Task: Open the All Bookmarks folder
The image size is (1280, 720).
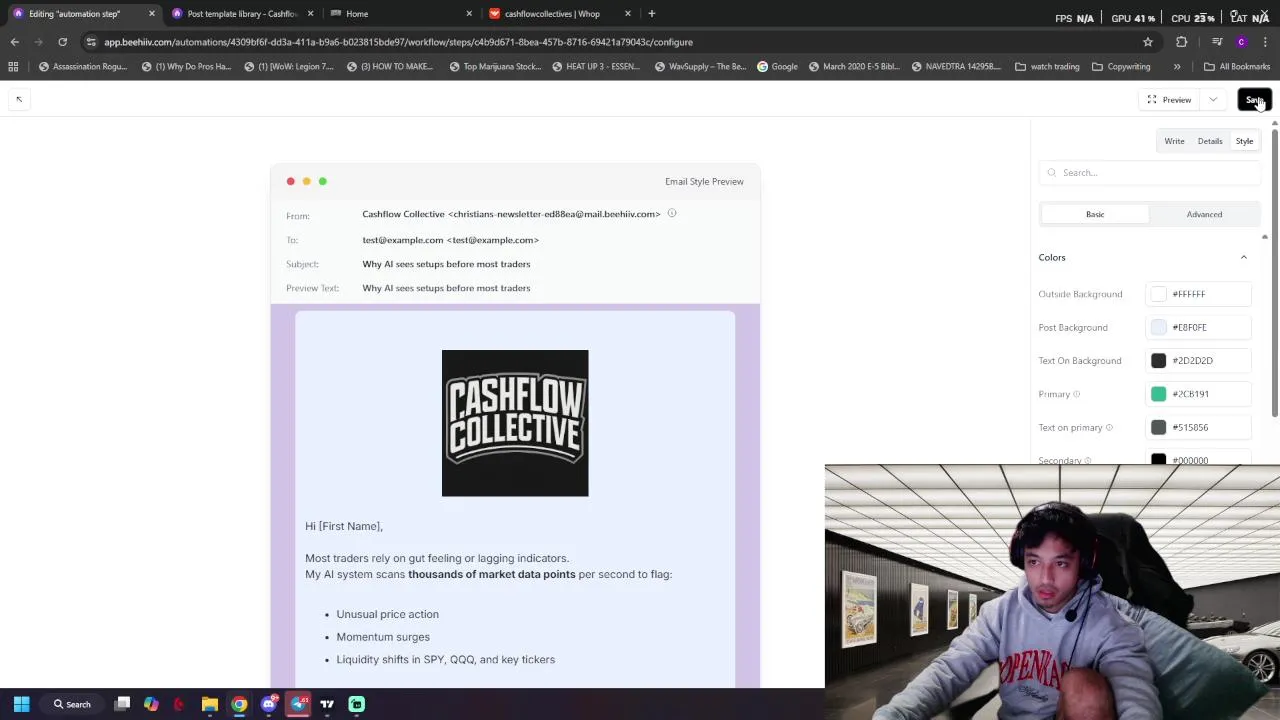Action: (1237, 67)
